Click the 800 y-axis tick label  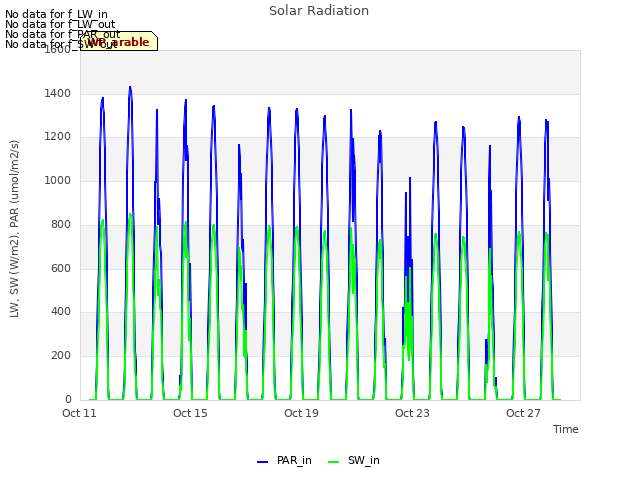(61, 224)
